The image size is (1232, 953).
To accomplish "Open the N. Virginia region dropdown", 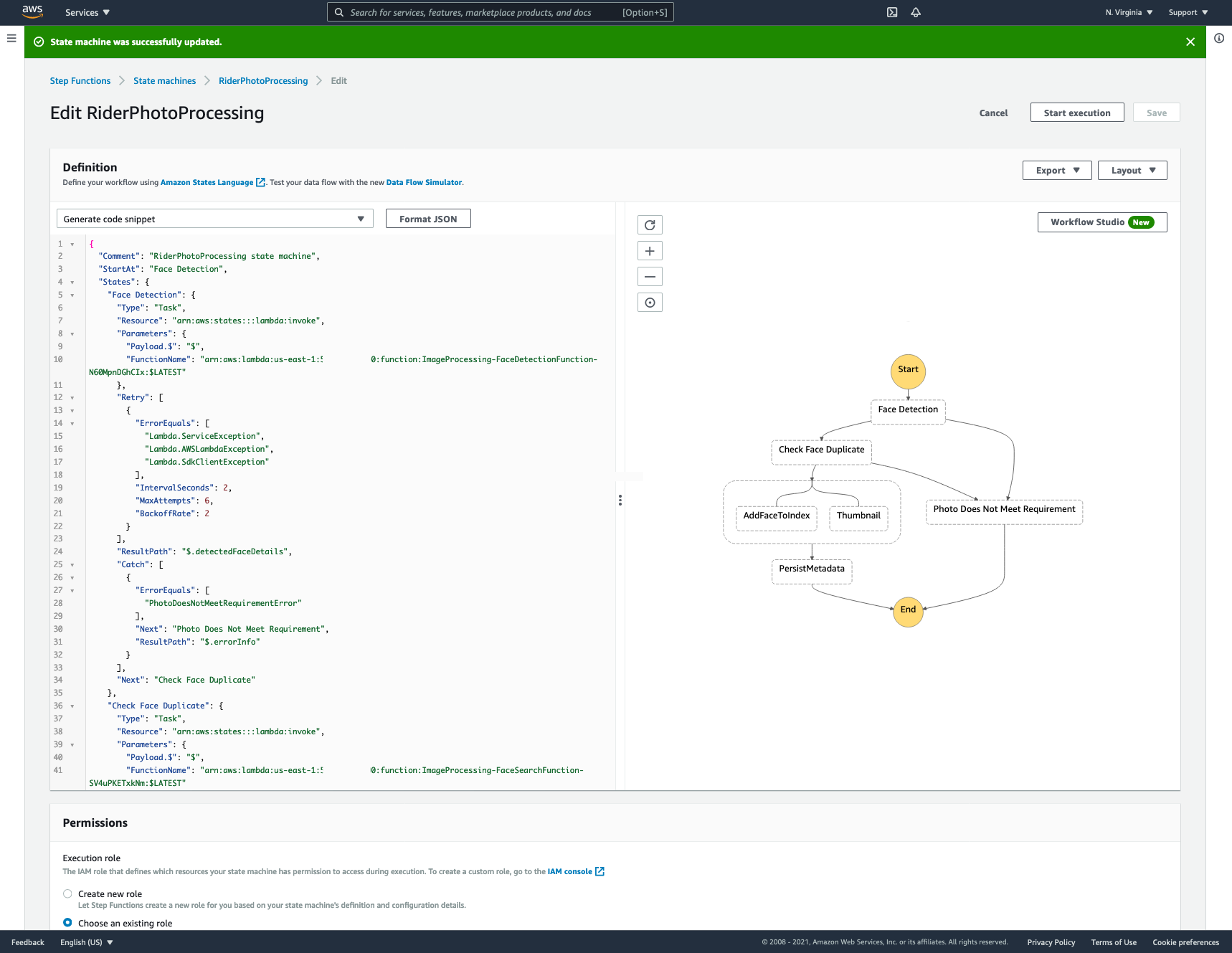I will (x=1129, y=12).
